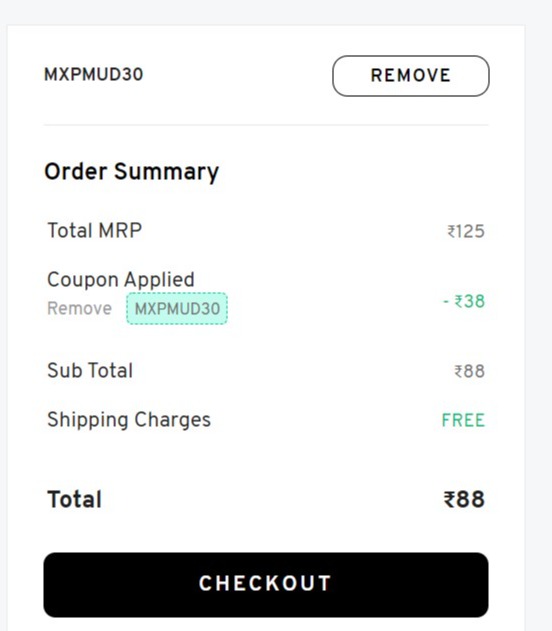Click the rupee symbol next to 125
The height and width of the screenshot is (631, 552).
pyautogui.click(x=451, y=232)
